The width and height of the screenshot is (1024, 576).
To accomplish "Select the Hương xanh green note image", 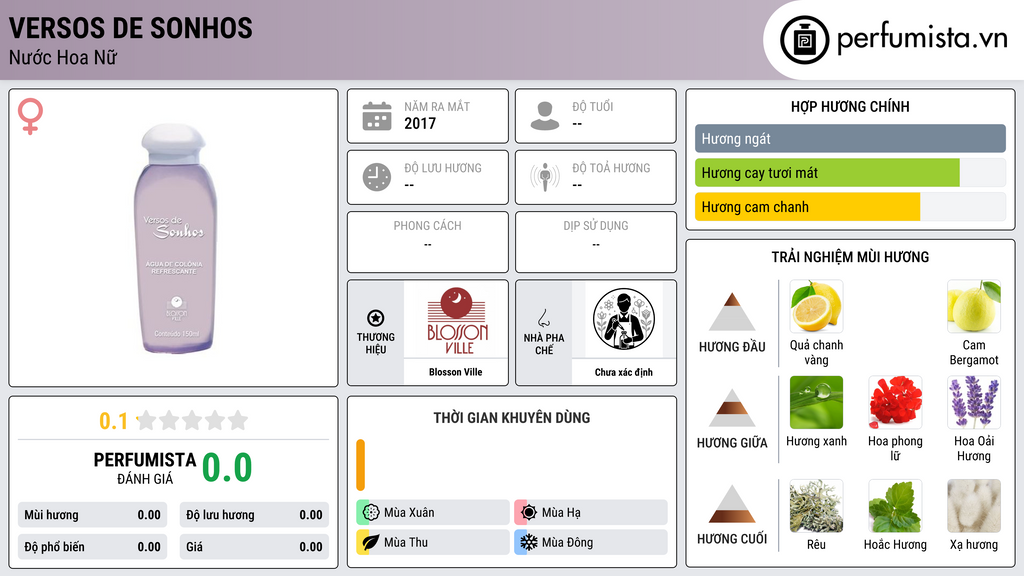I will click(x=816, y=402).
